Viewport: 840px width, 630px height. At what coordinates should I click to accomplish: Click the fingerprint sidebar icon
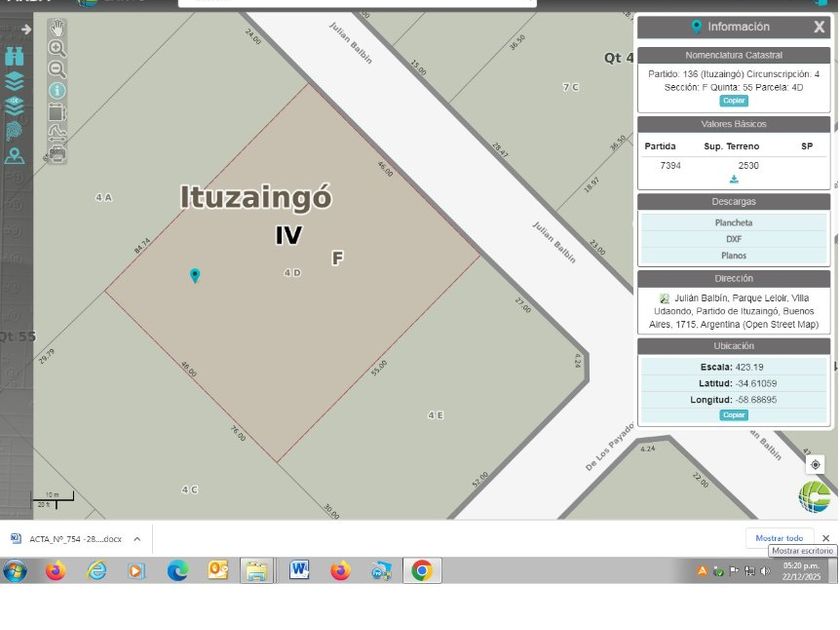coord(14,131)
